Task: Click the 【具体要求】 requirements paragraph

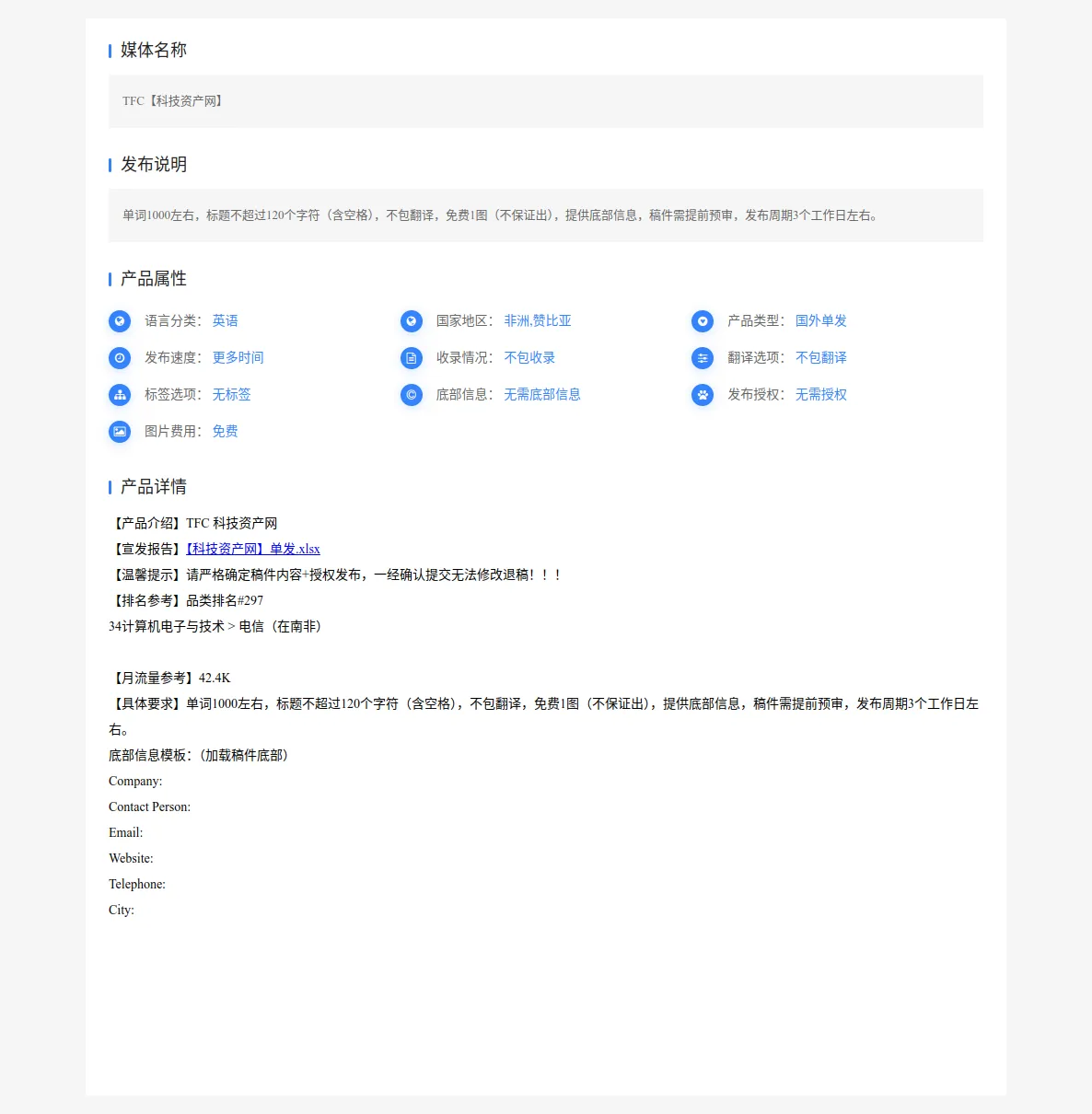Action: click(544, 716)
